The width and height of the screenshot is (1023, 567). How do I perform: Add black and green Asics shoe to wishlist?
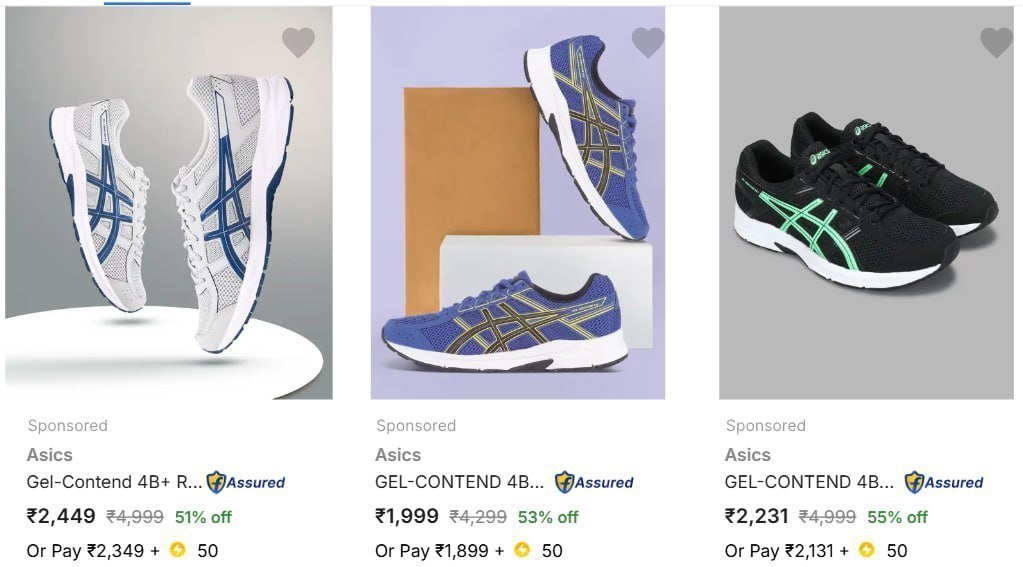996,42
